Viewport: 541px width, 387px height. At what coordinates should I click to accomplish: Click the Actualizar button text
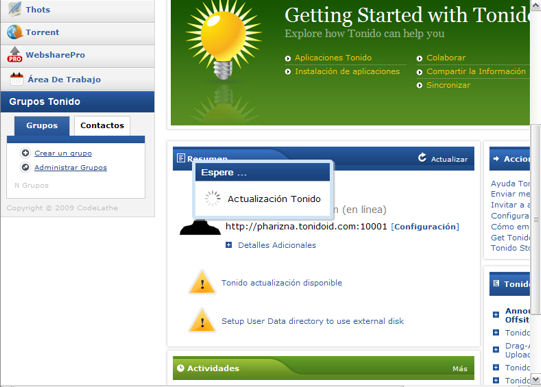coord(449,159)
